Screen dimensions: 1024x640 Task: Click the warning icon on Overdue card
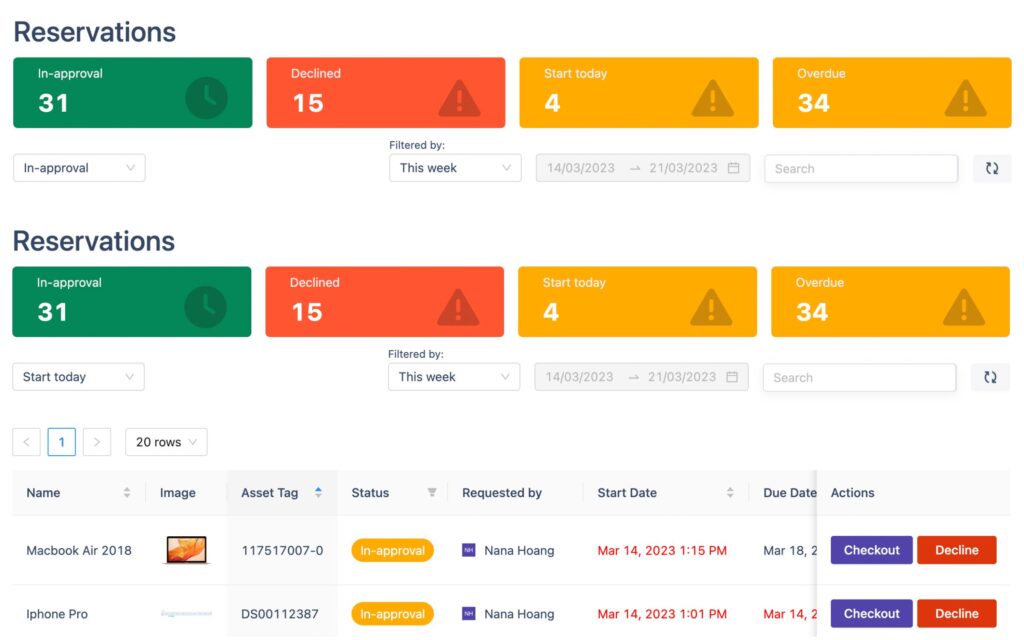click(x=965, y=99)
